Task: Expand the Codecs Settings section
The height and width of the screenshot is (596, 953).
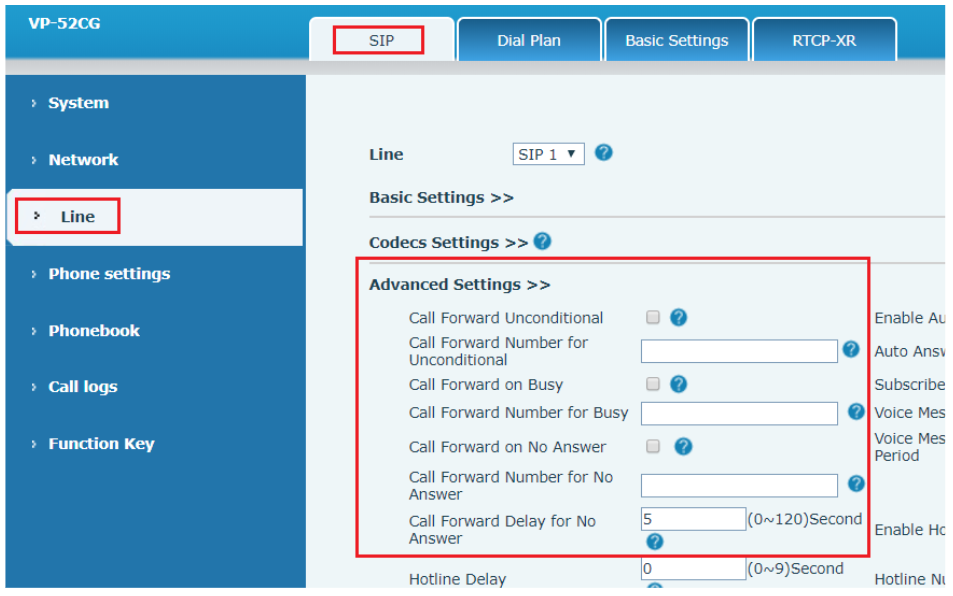Action: coord(448,243)
